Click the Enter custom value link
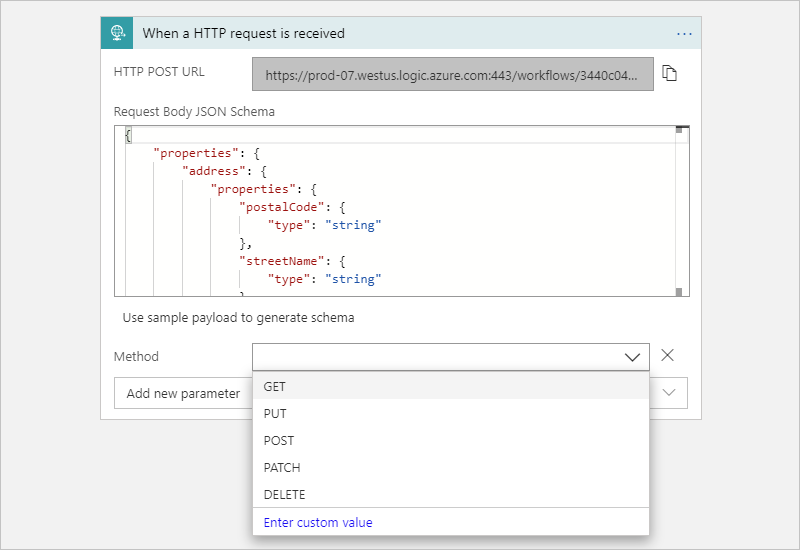This screenshot has width=800, height=550. click(x=318, y=522)
